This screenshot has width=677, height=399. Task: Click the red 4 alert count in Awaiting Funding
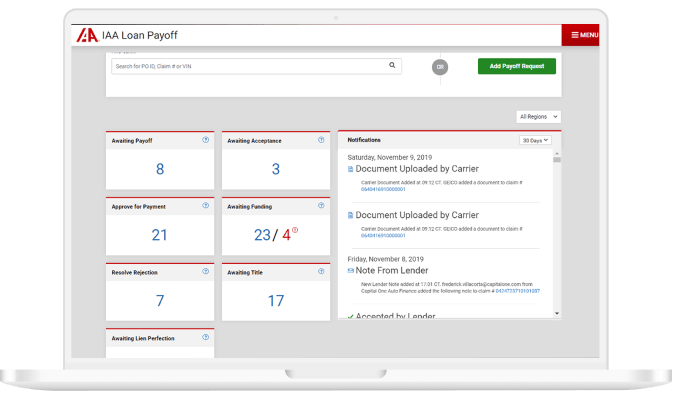[x=286, y=235]
